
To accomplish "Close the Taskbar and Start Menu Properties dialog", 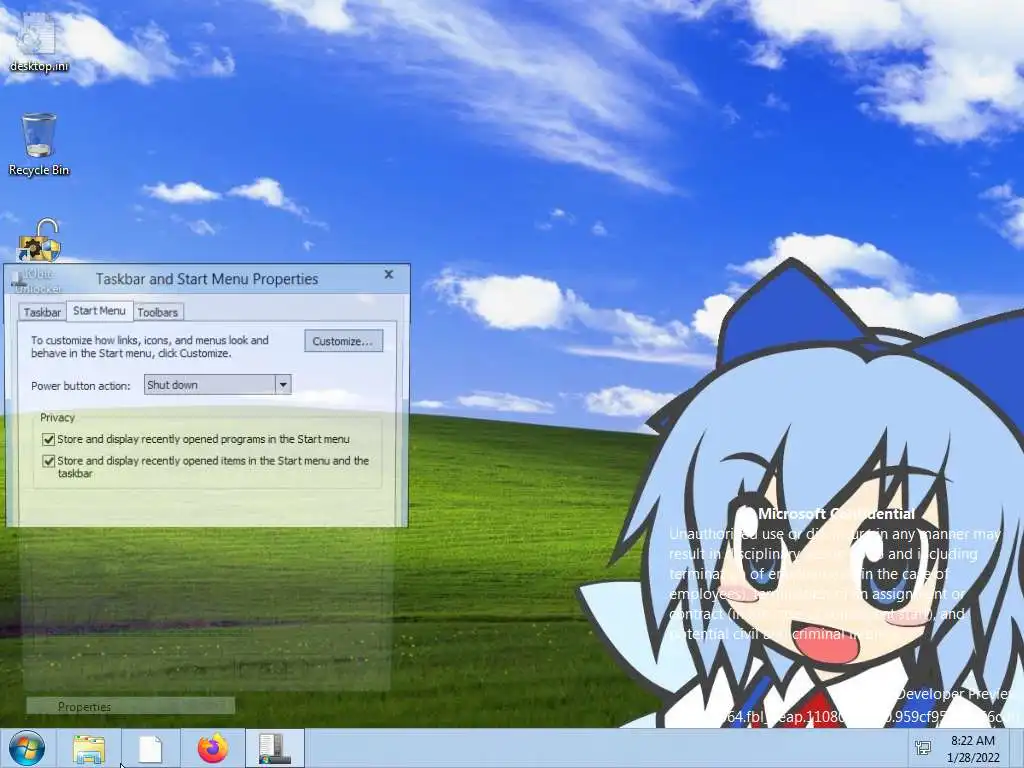I will tap(389, 274).
